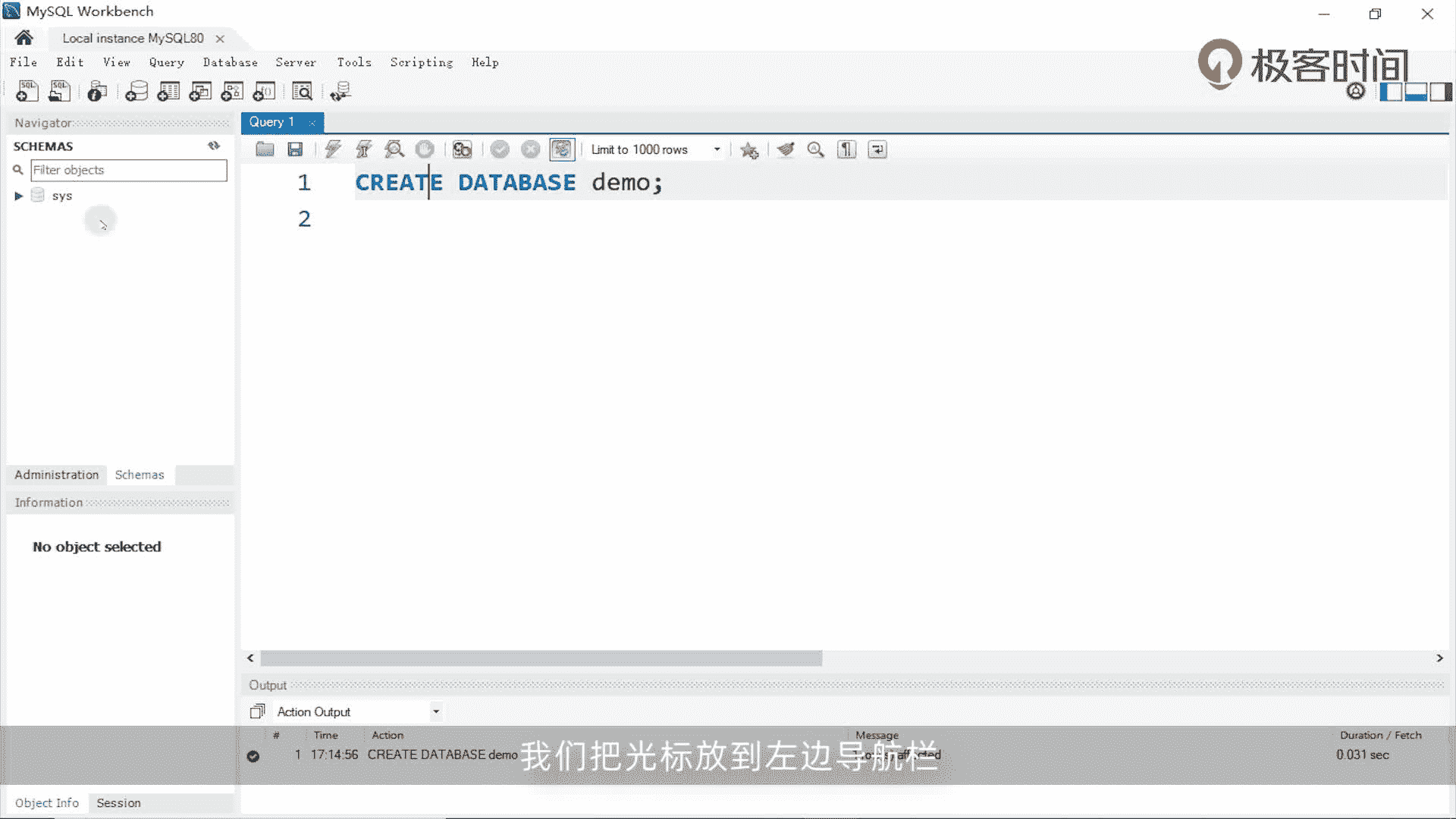Open the Database menu

[230, 62]
